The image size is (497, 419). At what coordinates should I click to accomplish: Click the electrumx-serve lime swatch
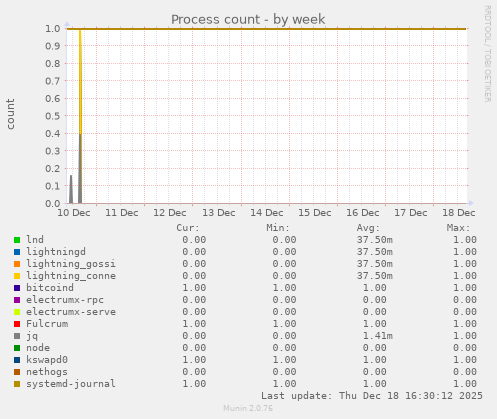click(x=17, y=312)
